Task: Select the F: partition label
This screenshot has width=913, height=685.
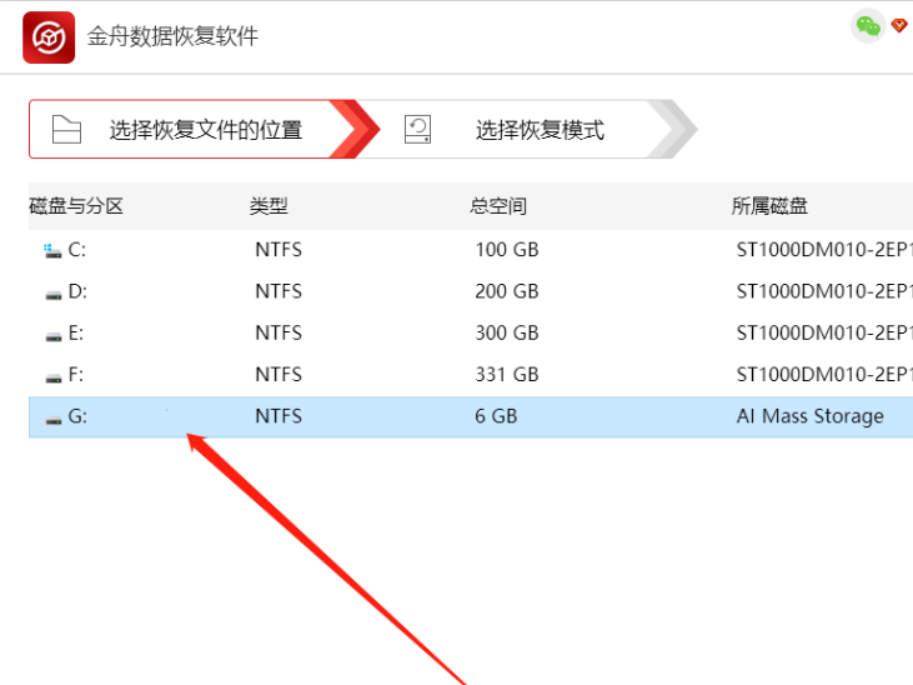Action: pos(76,375)
